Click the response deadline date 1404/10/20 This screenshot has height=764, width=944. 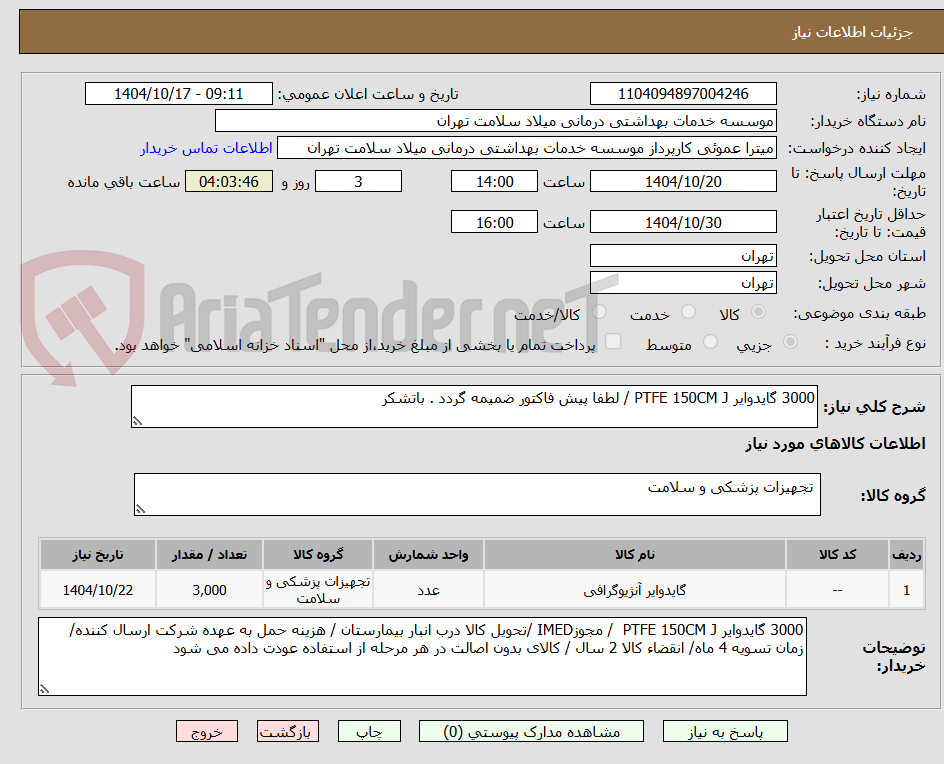pos(683,181)
